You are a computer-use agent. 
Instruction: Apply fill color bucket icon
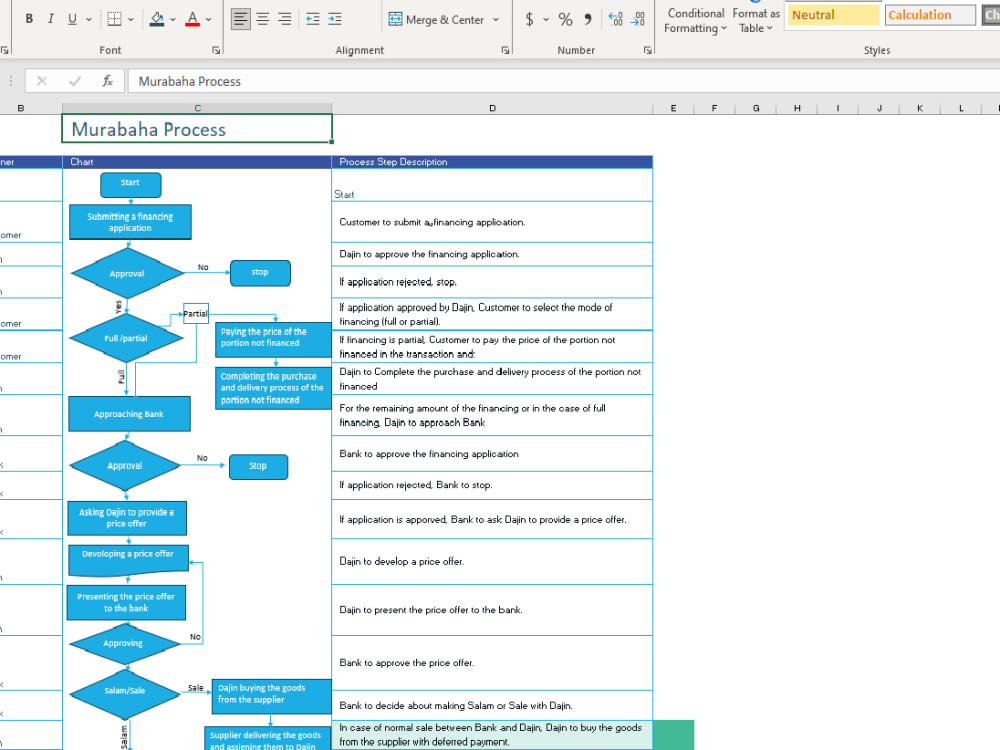(x=157, y=19)
